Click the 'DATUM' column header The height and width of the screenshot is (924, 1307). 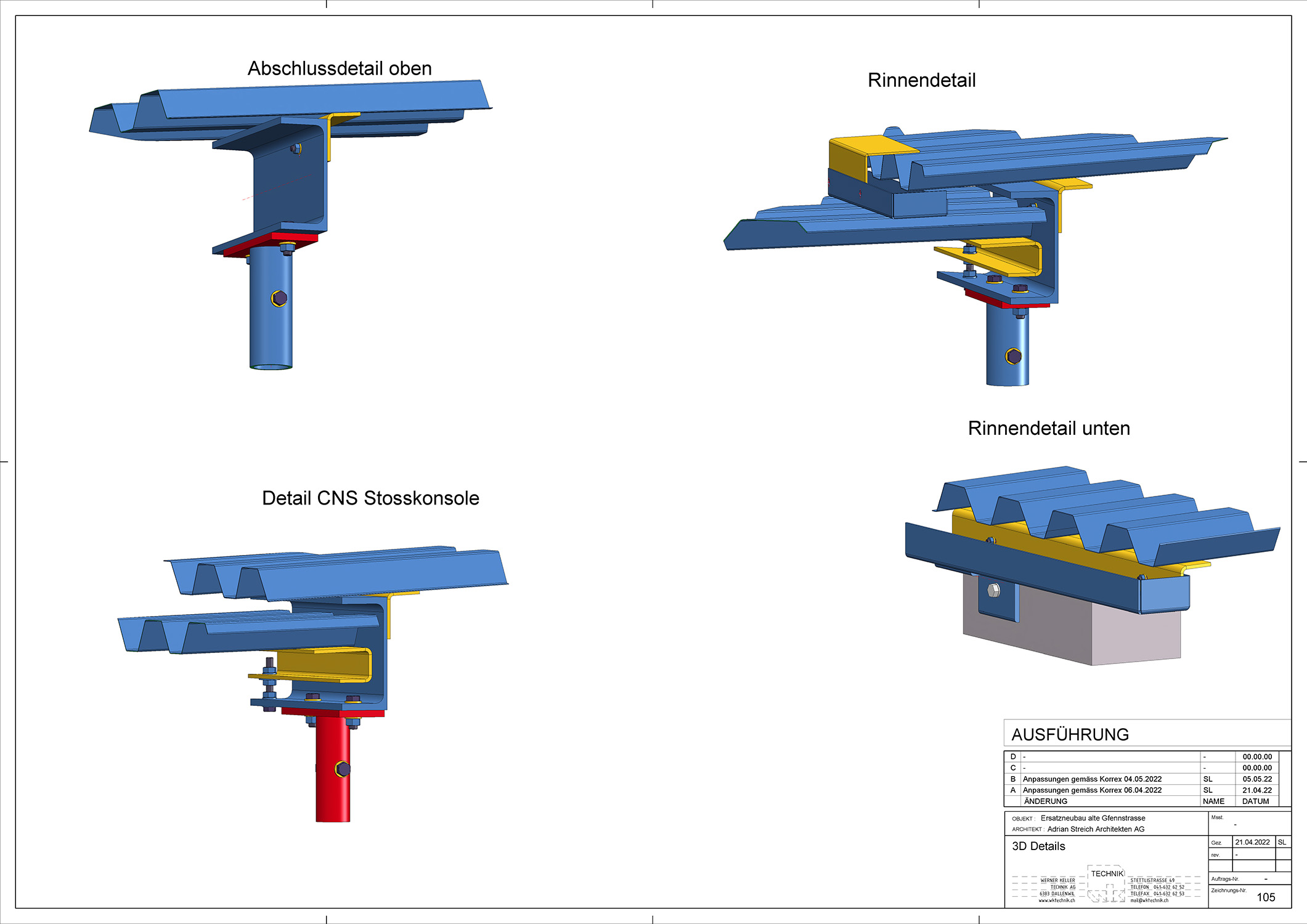[x=1256, y=801]
